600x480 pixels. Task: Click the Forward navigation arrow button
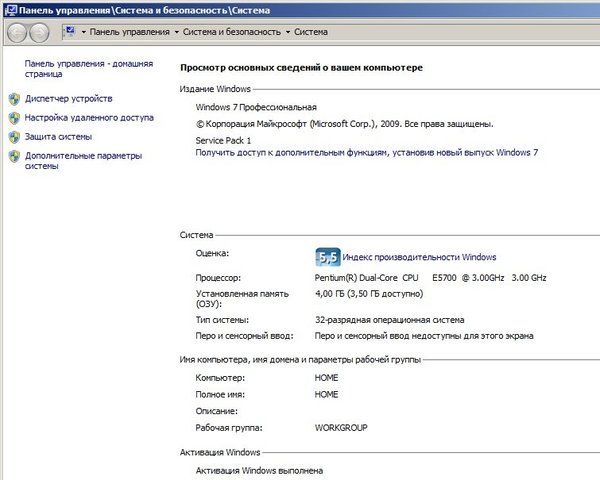[x=39, y=33]
